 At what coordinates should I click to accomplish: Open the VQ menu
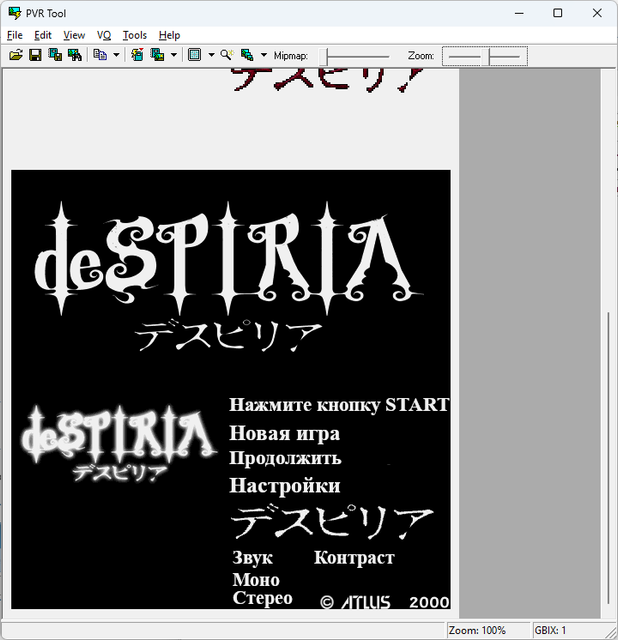tap(104, 36)
